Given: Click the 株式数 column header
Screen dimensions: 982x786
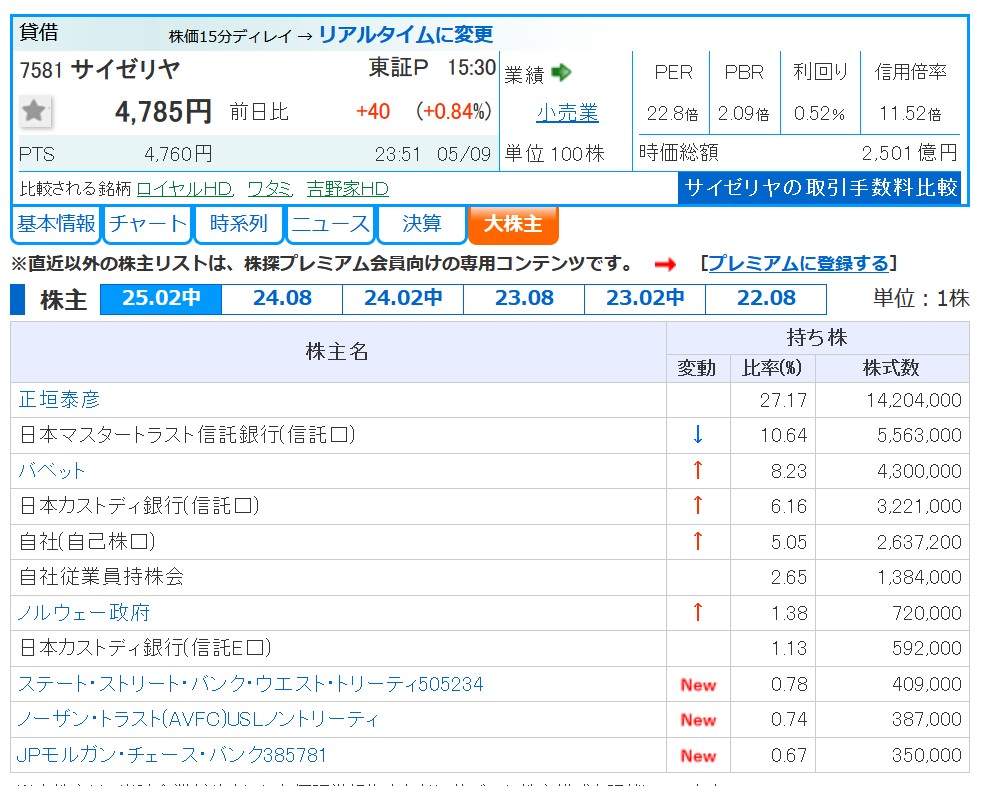Looking at the screenshot, I should 891,368.
